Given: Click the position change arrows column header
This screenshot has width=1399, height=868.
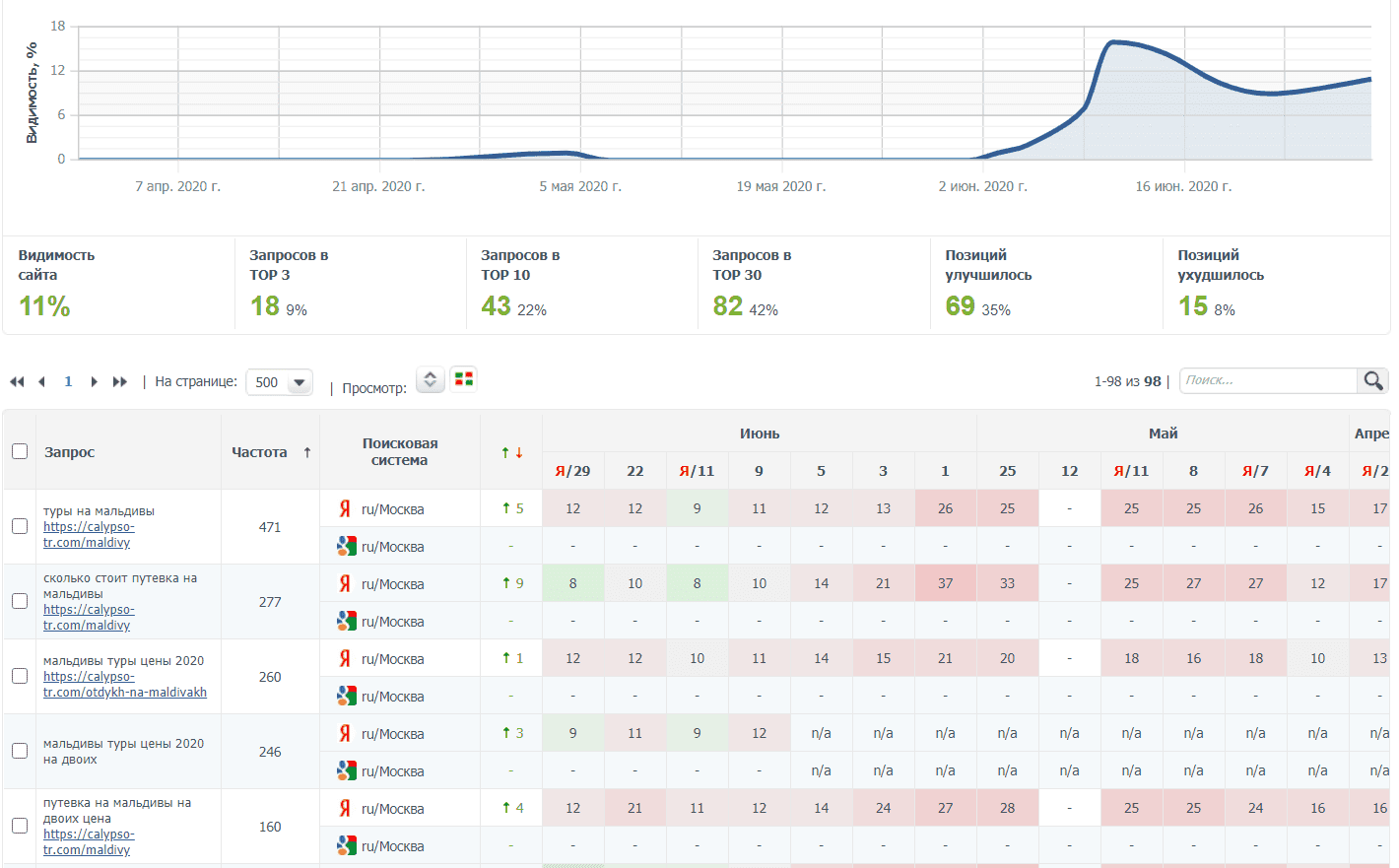Looking at the screenshot, I should click(x=511, y=452).
